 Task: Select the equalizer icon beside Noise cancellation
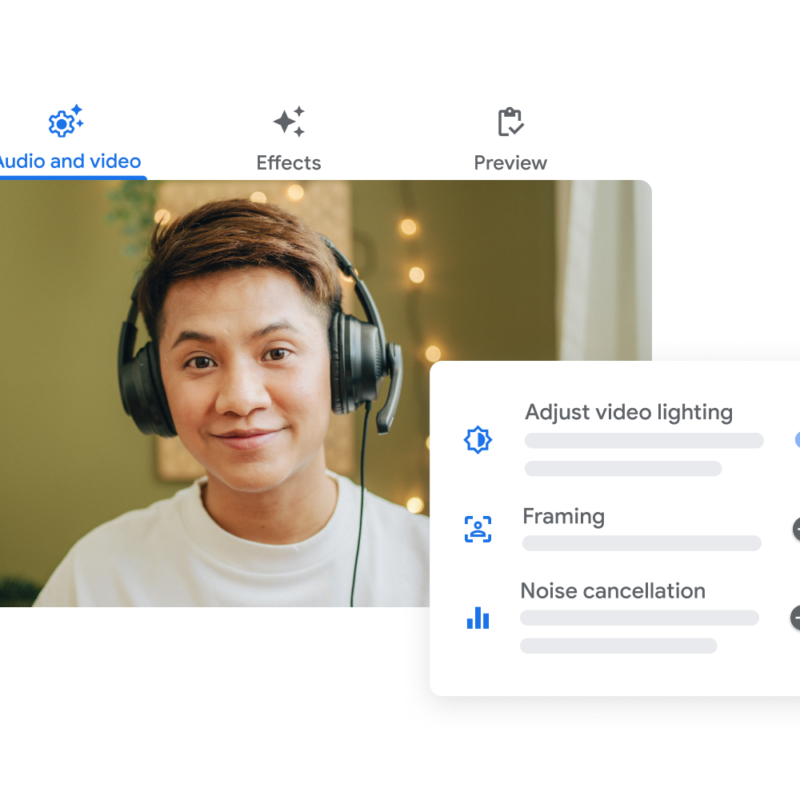(477, 618)
